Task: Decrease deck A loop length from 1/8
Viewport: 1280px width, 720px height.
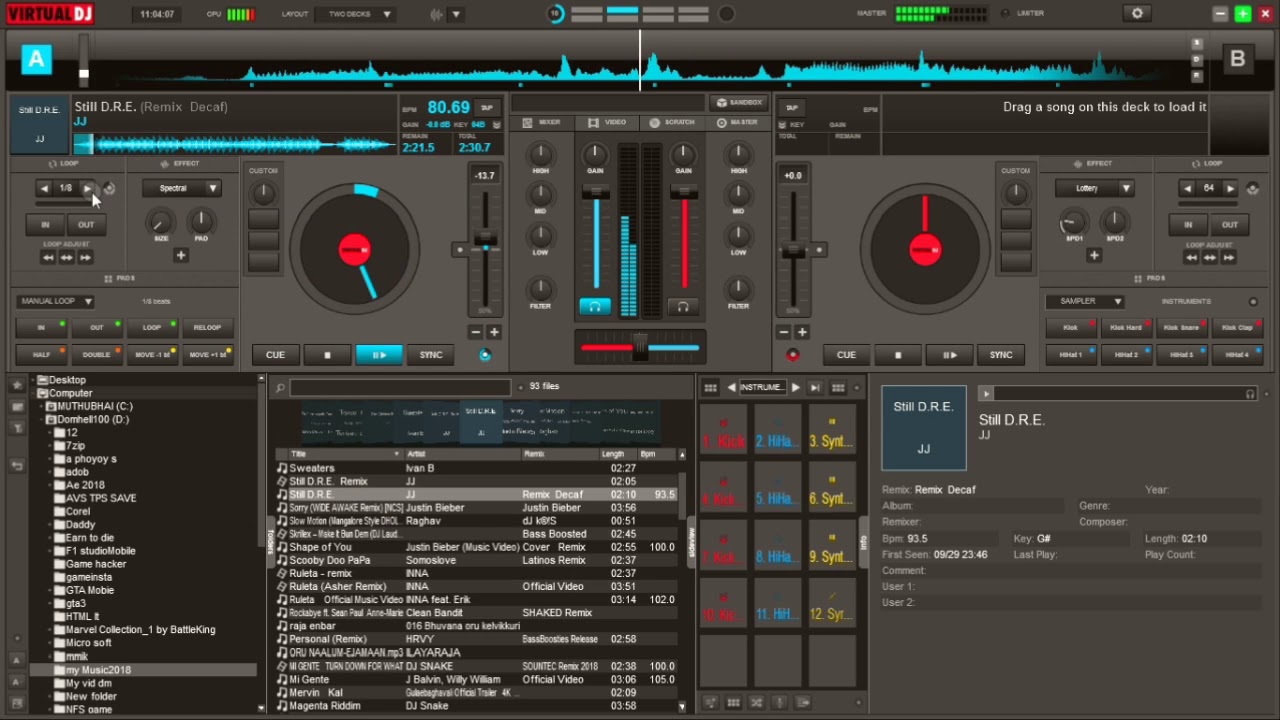Action: (x=44, y=188)
